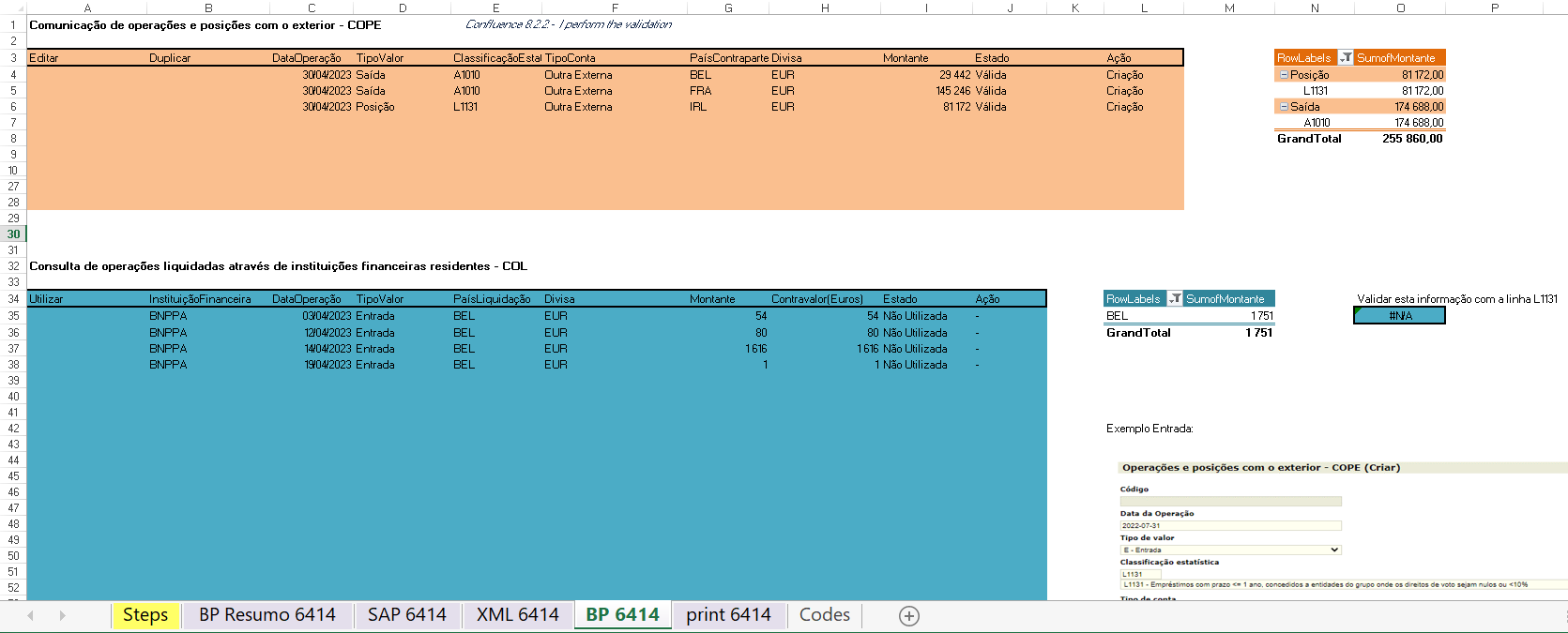Select the XML 6414 sheet tab
The height and width of the screenshot is (633, 1568).
[x=518, y=615]
